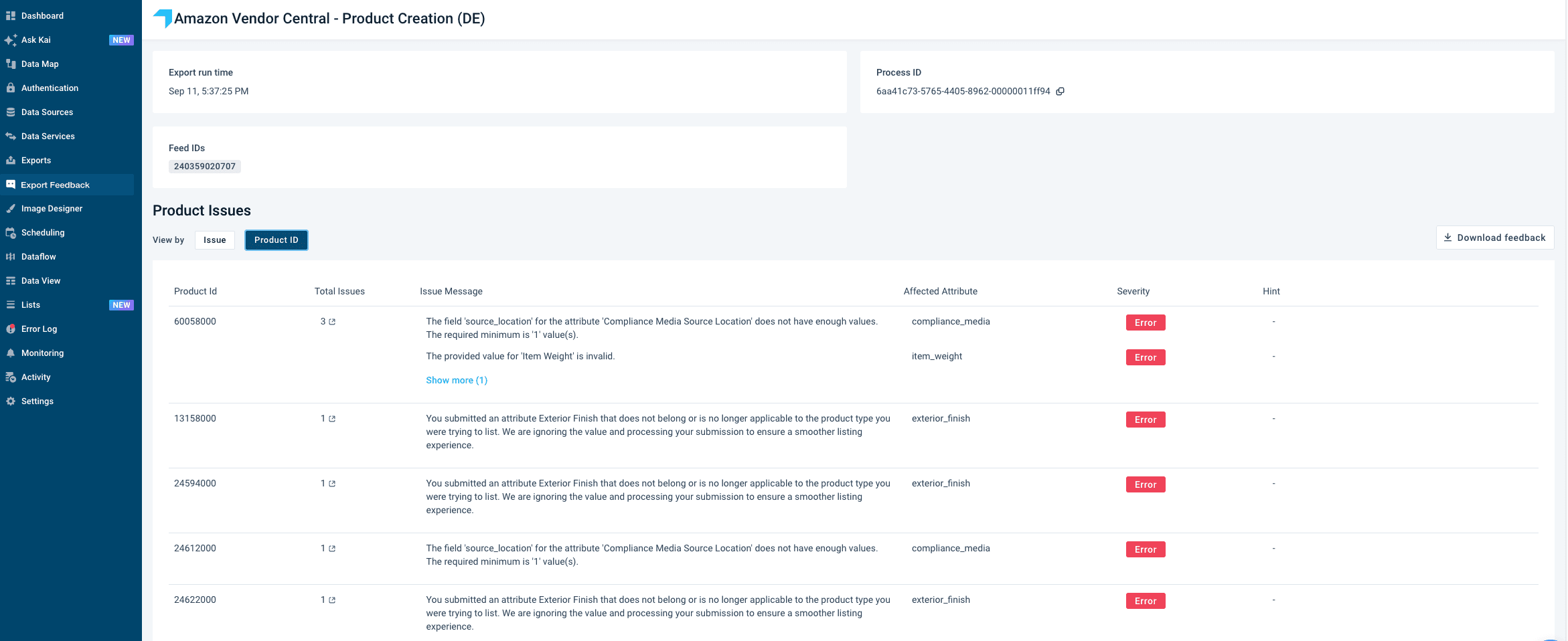Click the app logo next to the page title
Image resolution: width=1568 pixels, height=641 pixels.
point(163,18)
